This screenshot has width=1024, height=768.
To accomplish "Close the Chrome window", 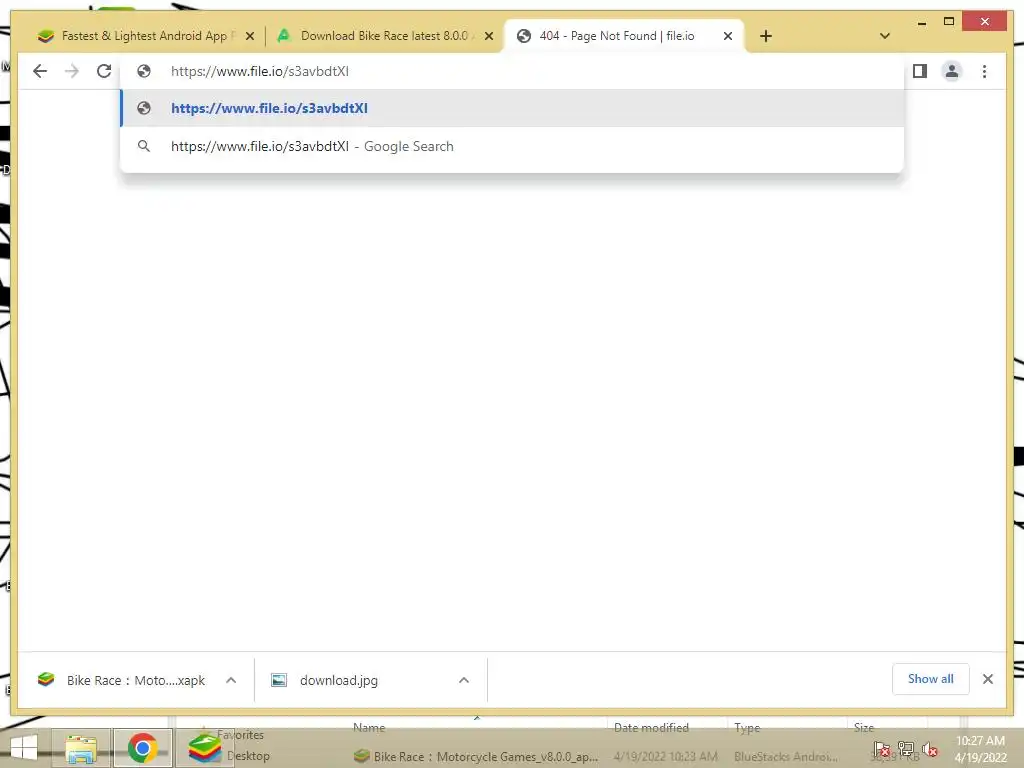I will (x=985, y=22).
